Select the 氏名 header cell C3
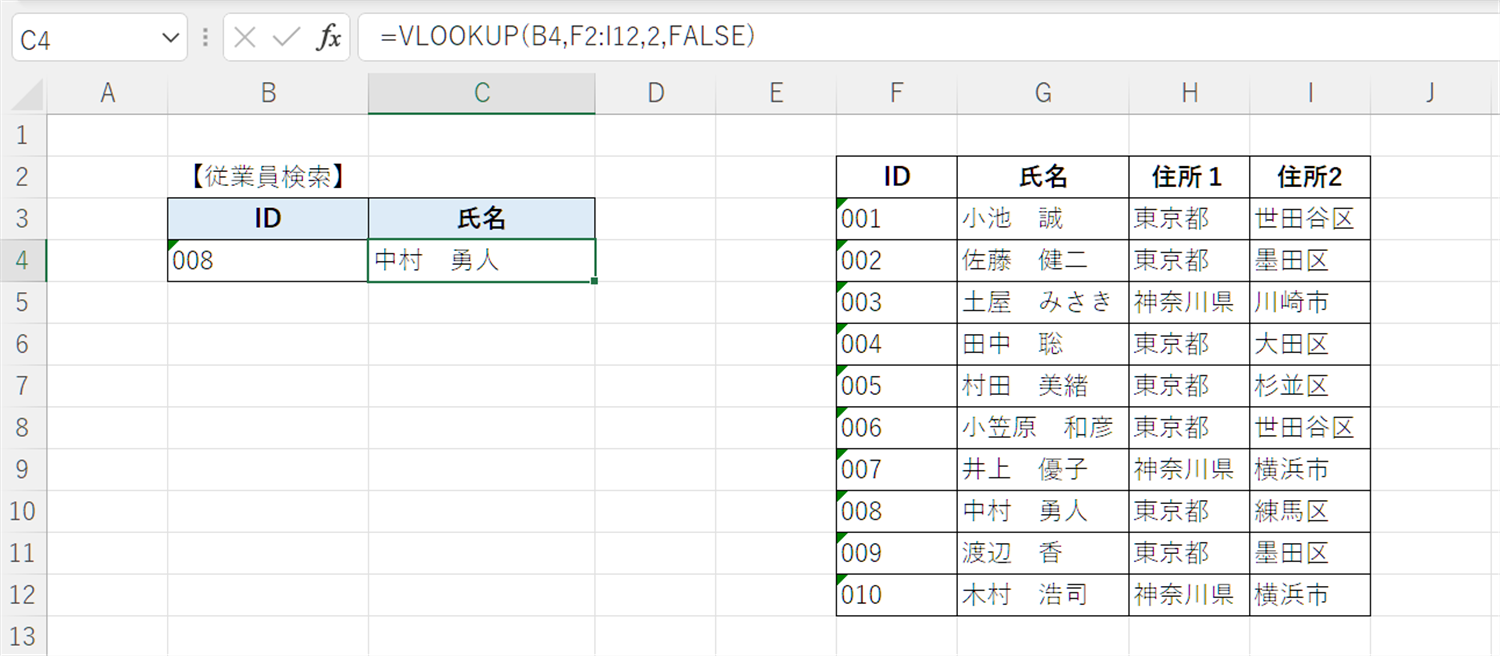 (x=481, y=218)
